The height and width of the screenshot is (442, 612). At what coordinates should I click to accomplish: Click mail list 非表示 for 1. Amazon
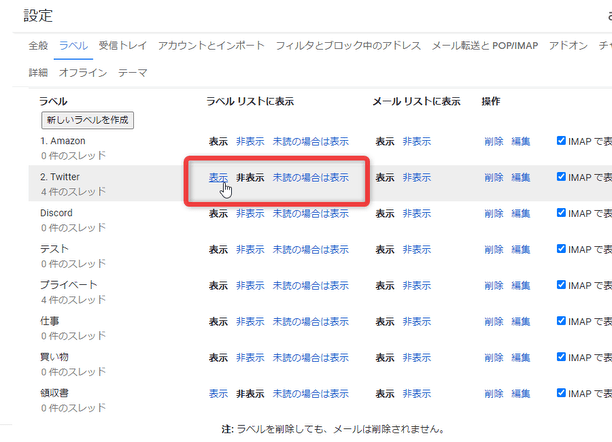(417, 141)
